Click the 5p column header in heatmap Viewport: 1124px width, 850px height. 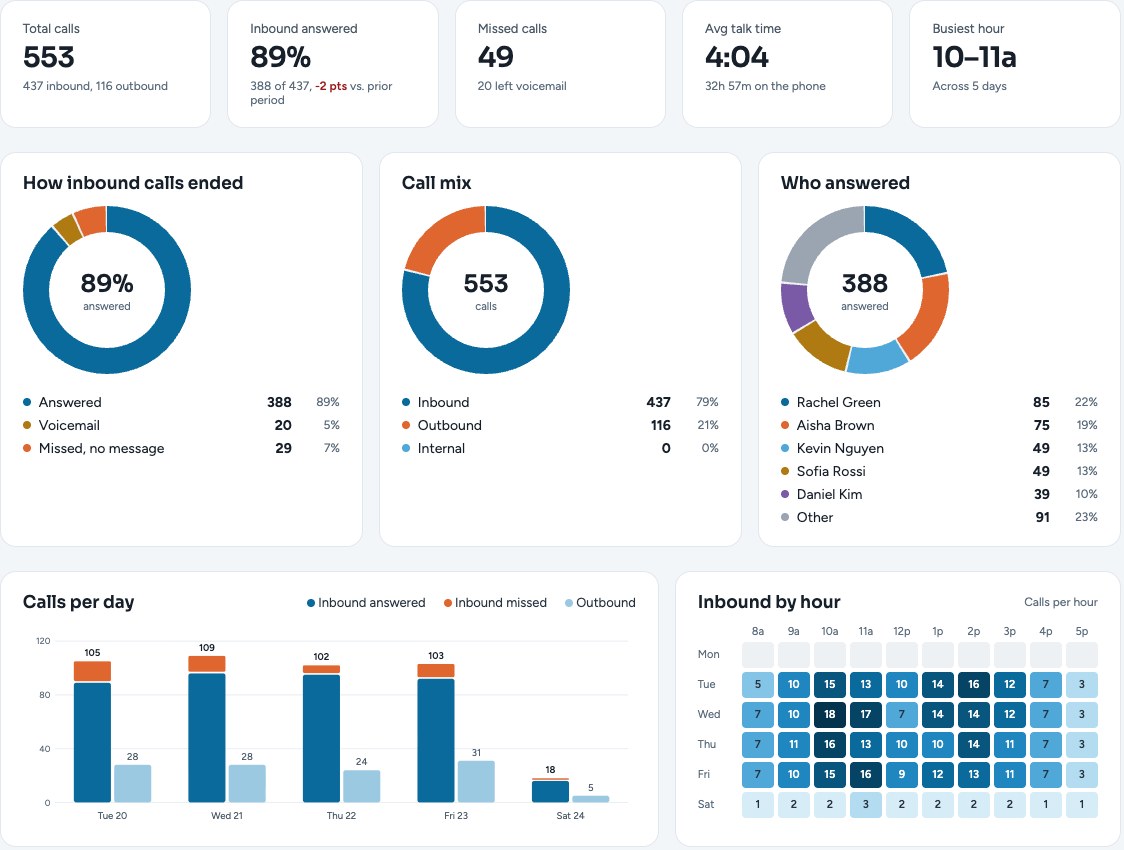click(x=1082, y=631)
